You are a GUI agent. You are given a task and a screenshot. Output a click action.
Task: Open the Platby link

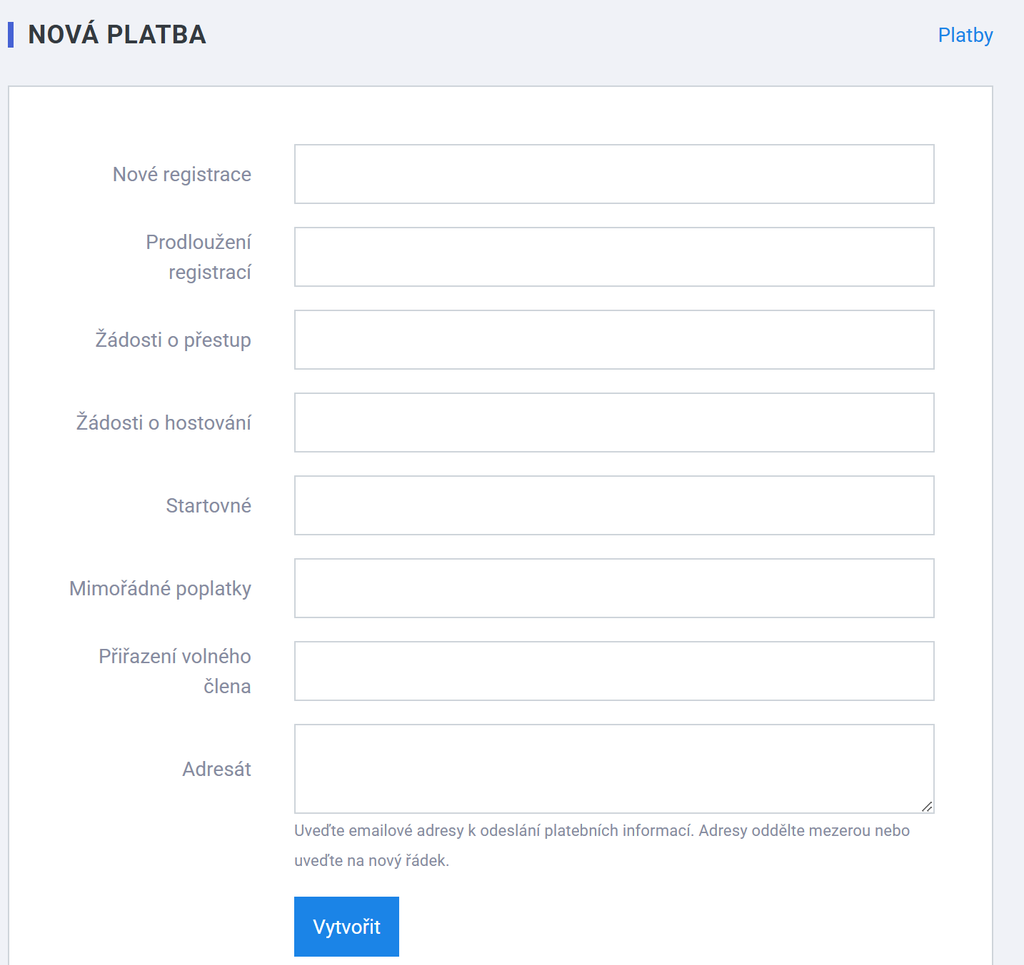coord(965,35)
